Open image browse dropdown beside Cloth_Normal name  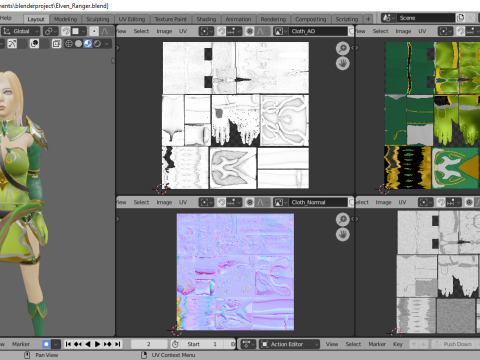280,202
